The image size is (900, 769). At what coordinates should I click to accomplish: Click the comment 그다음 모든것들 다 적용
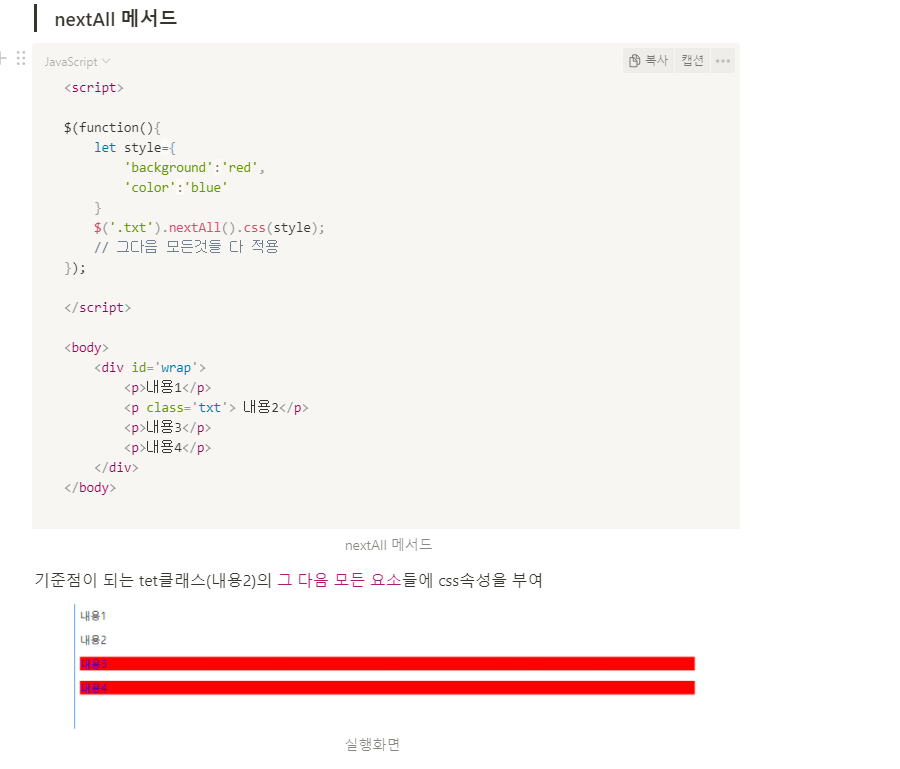(x=186, y=247)
